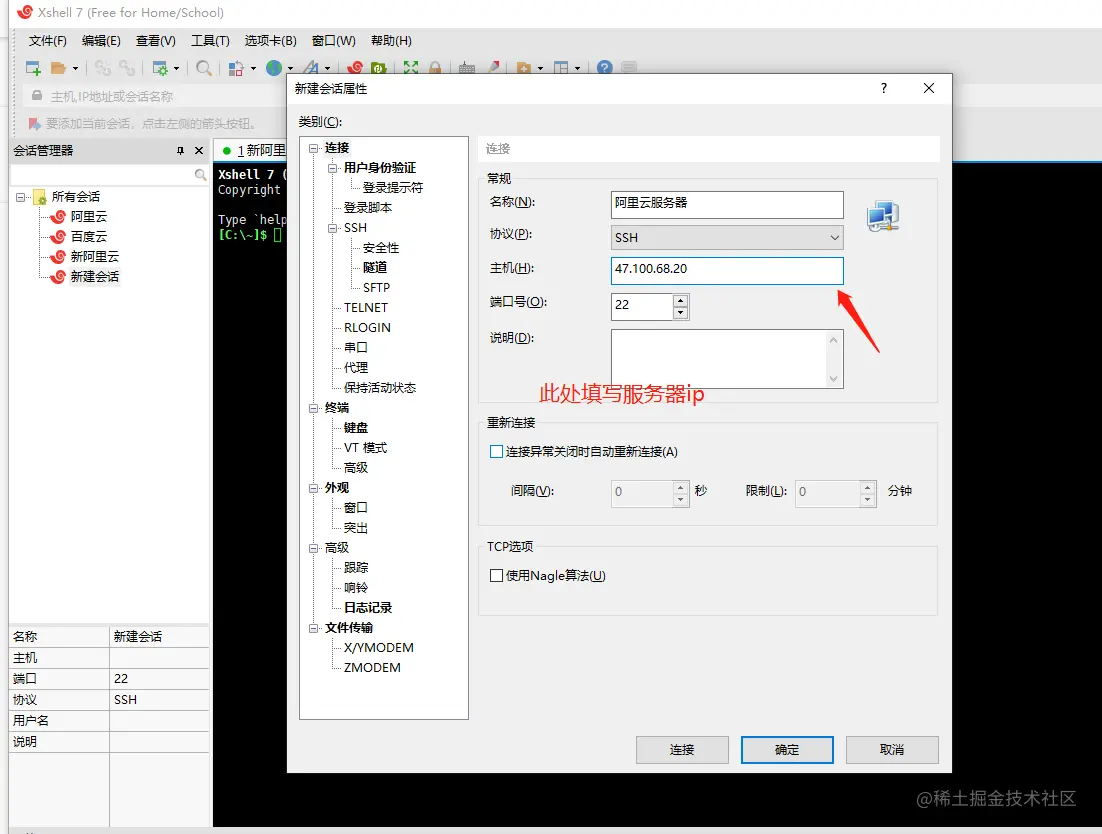This screenshot has width=1102, height=834.
Task: Click the host address bar input
Action: (155, 96)
